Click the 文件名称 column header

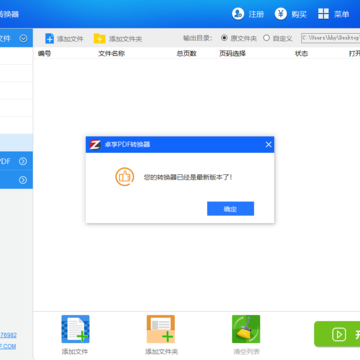pos(111,53)
